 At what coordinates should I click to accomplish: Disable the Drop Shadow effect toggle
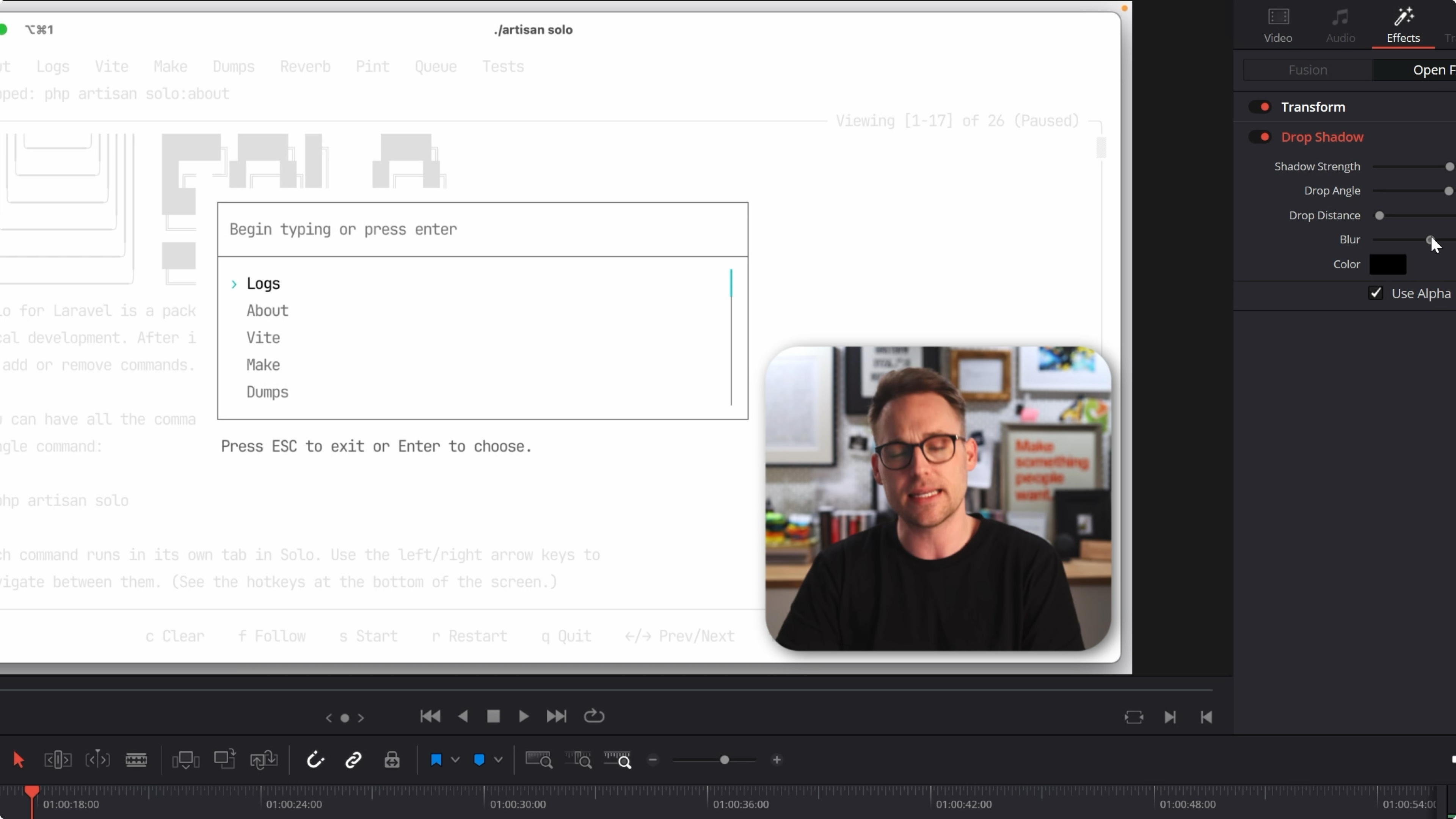tap(1260, 137)
